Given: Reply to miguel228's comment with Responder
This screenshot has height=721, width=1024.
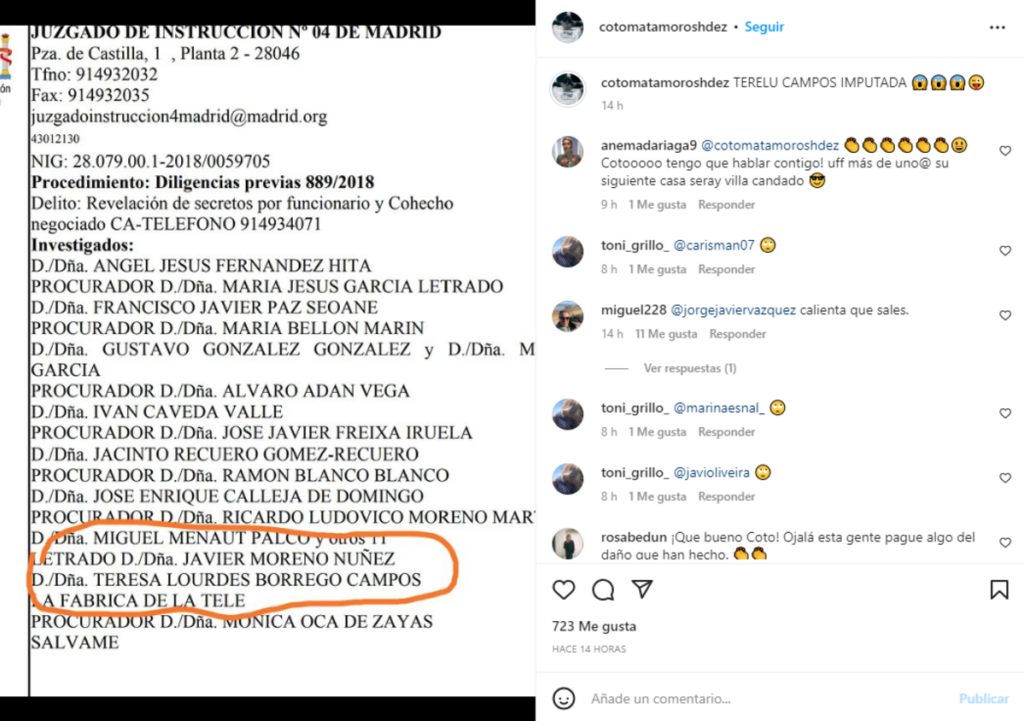Looking at the screenshot, I should click(737, 334).
